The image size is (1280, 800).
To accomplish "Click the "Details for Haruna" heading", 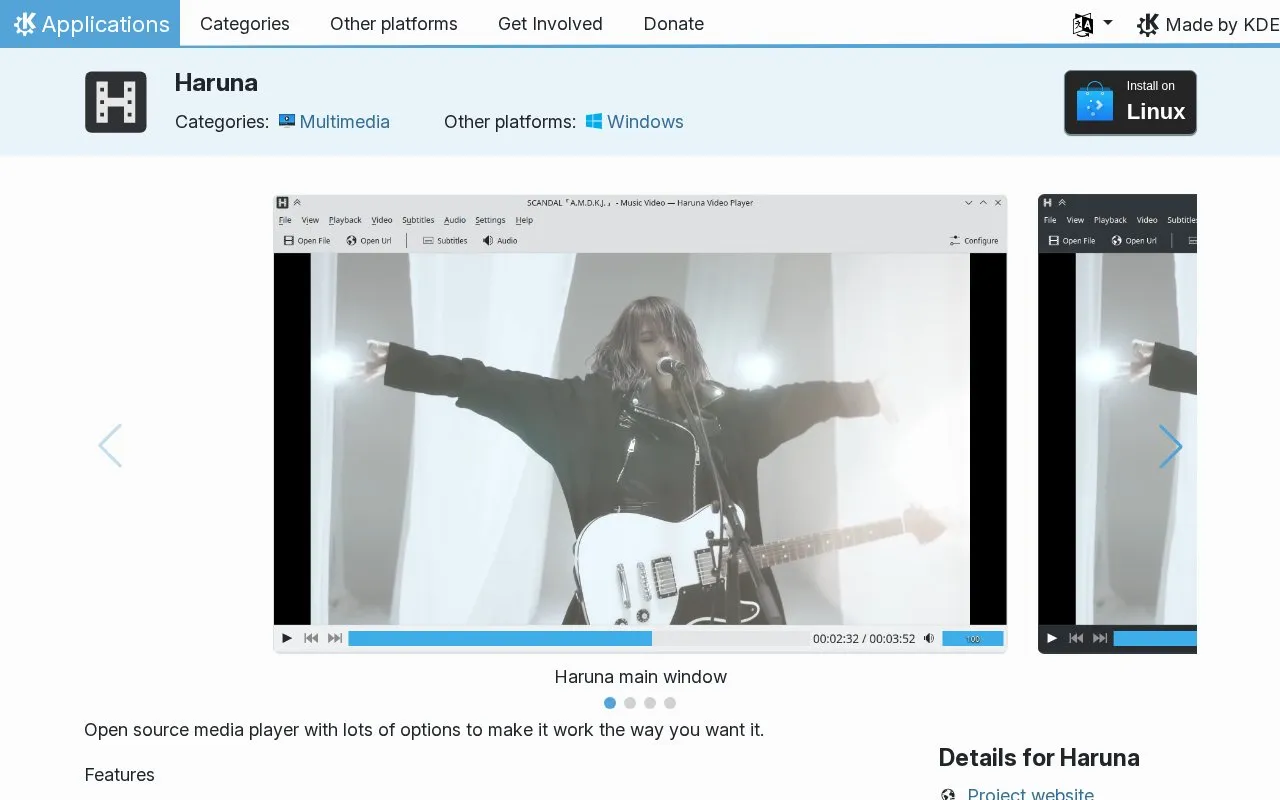I will [1039, 758].
